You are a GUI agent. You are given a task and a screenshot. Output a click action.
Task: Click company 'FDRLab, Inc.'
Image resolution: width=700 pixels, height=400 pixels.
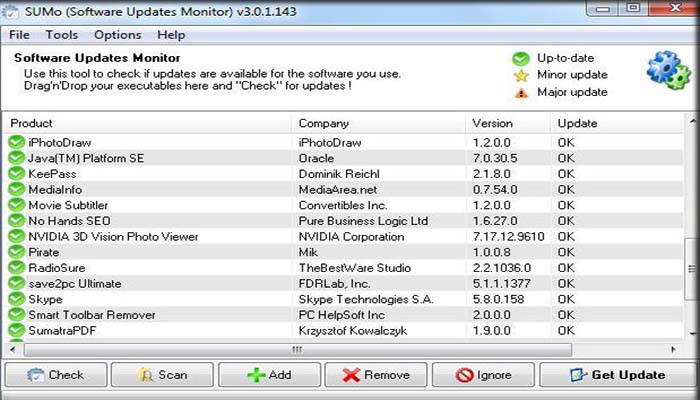click(x=334, y=283)
